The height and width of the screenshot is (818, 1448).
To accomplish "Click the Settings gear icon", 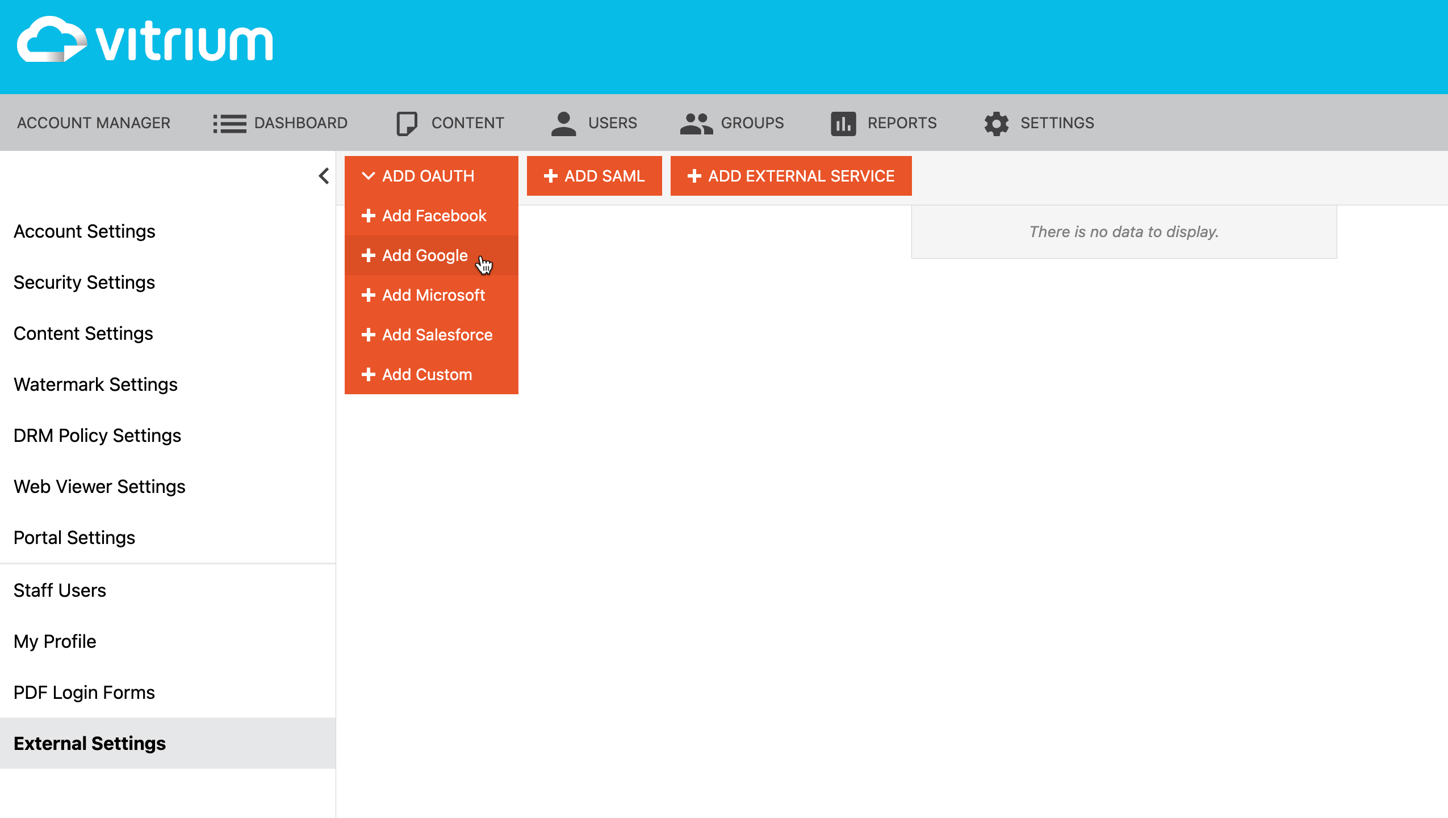I will (x=996, y=123).
